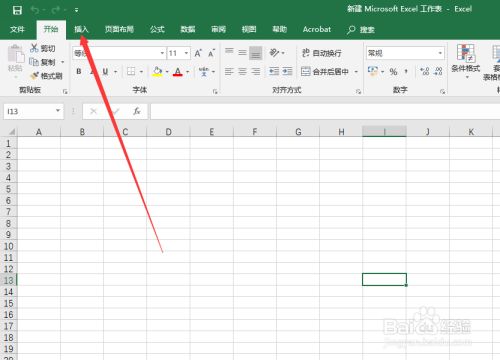Image resolution: width=500 pixels, height=360 pixels.
Task: Click the Increase Indent icon
Action: (287, 71)
